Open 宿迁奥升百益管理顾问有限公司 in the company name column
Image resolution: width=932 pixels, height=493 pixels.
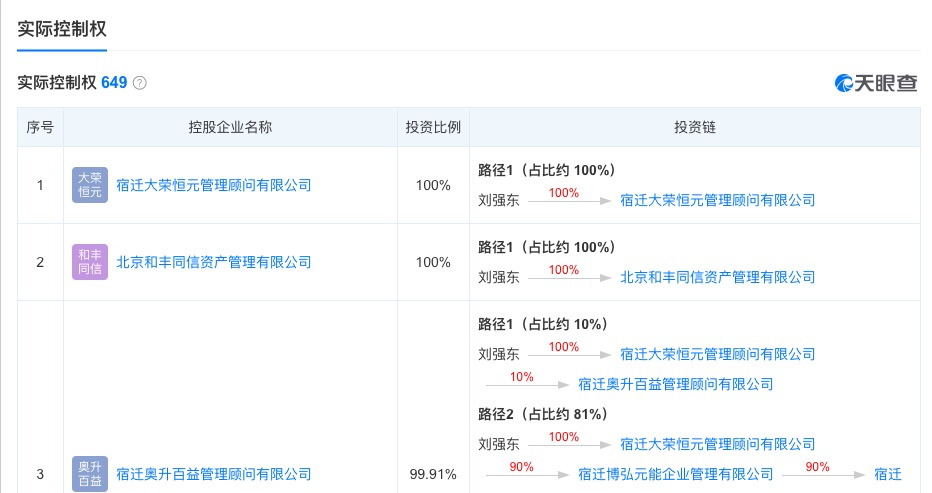click(x=214, y=474)
